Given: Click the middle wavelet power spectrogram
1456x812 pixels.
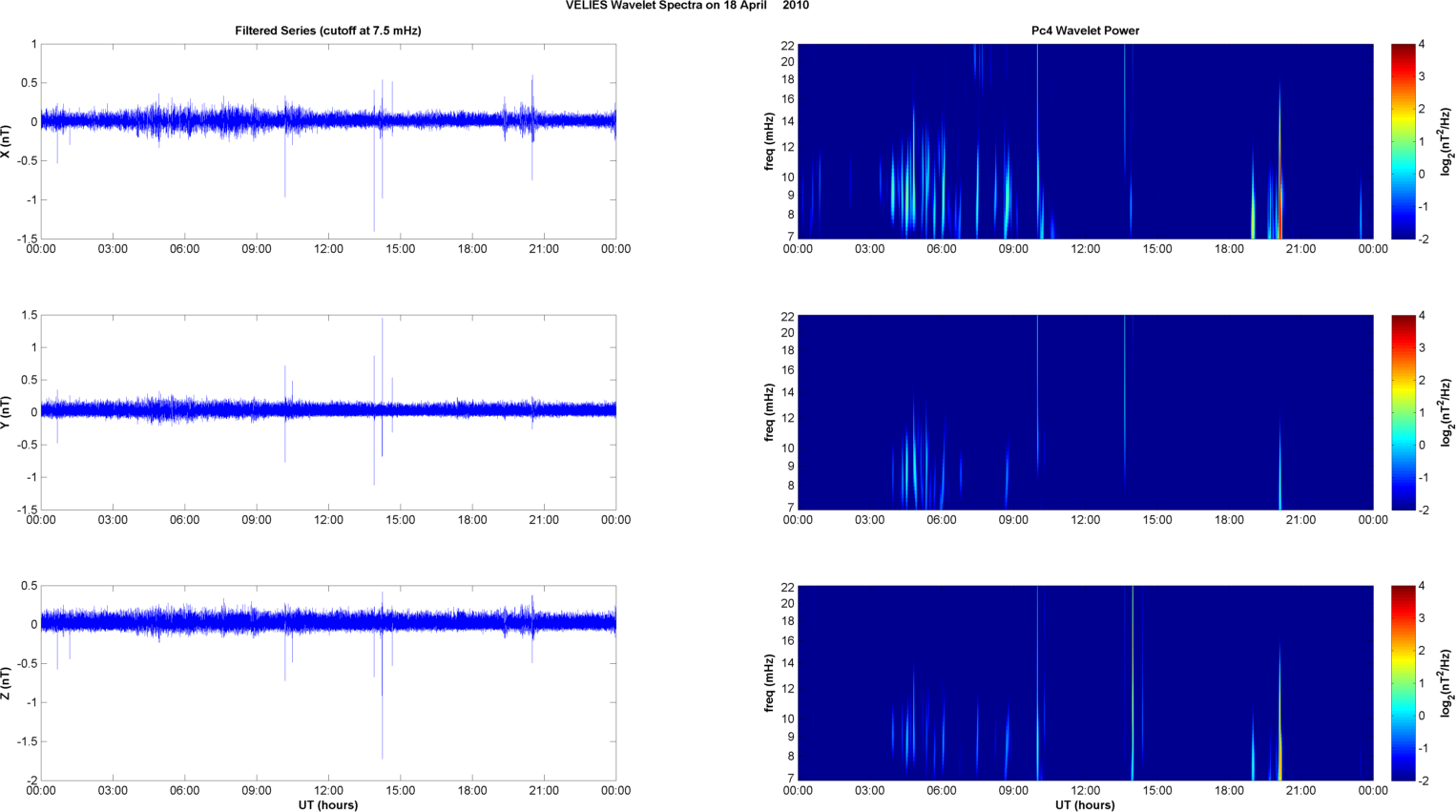Looking at the screenshot, I should tap(1085, 412).
